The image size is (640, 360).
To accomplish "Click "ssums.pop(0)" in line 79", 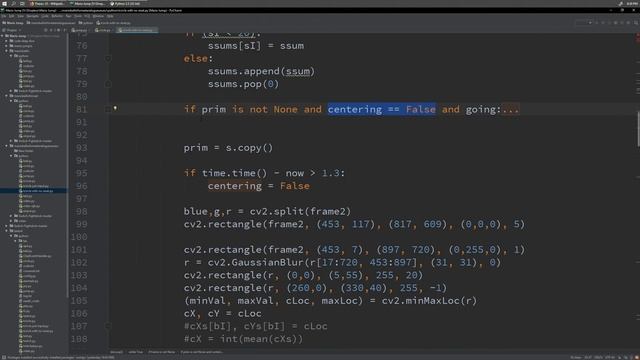I will click(243, 84).
